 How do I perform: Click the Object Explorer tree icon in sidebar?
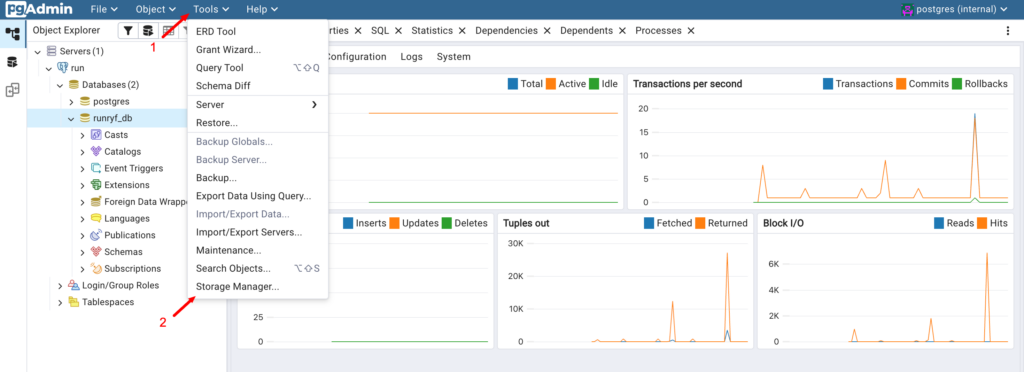(x=12, y=33)
